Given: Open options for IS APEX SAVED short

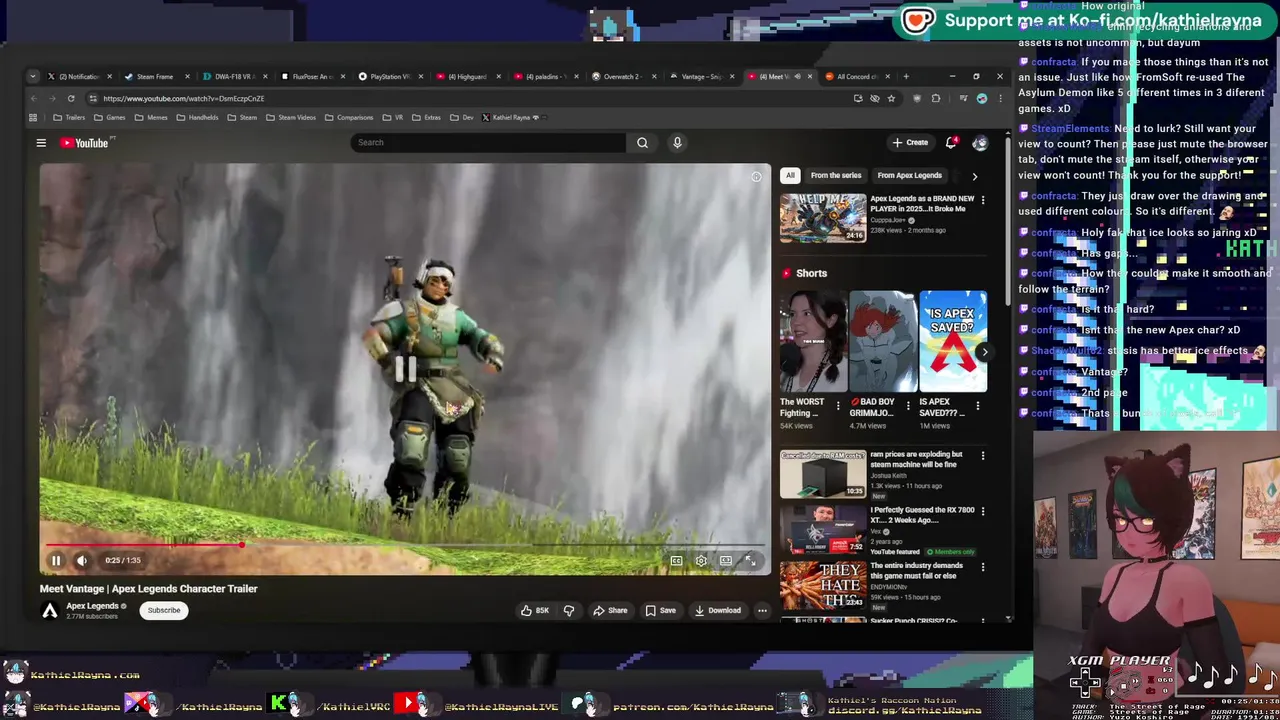Looking at the screenshot, I should pos(978,406).
